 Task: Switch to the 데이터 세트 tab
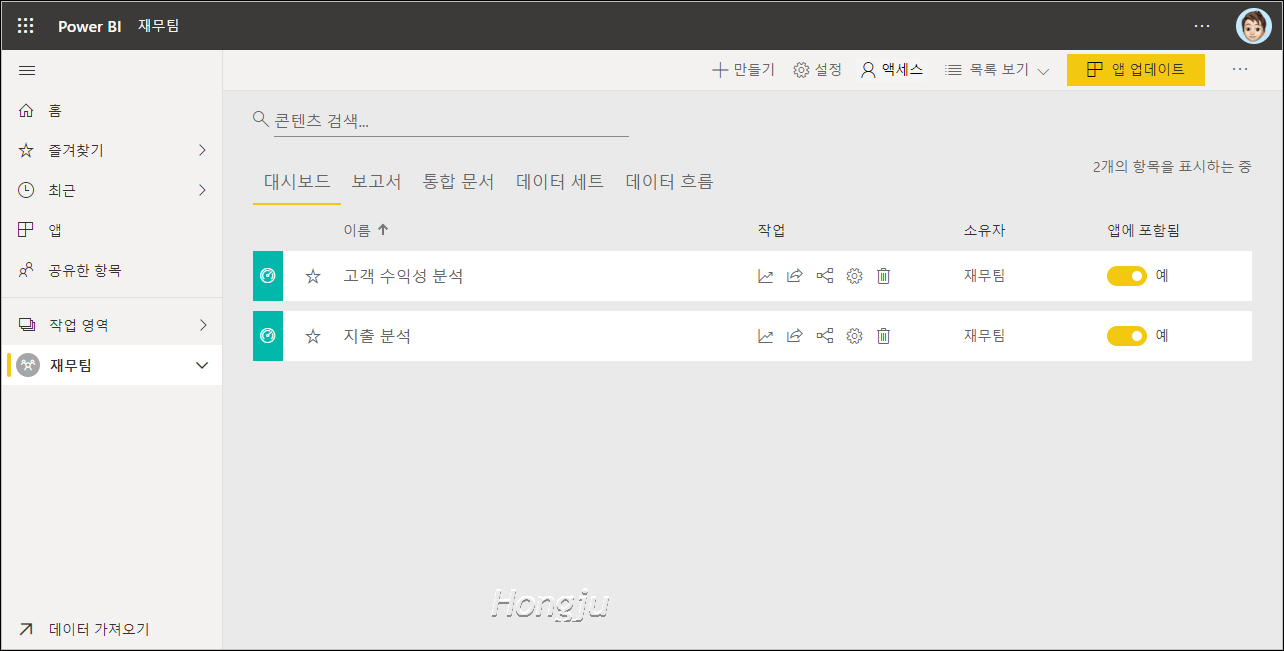pyautogui.click(x=560, y=182)
